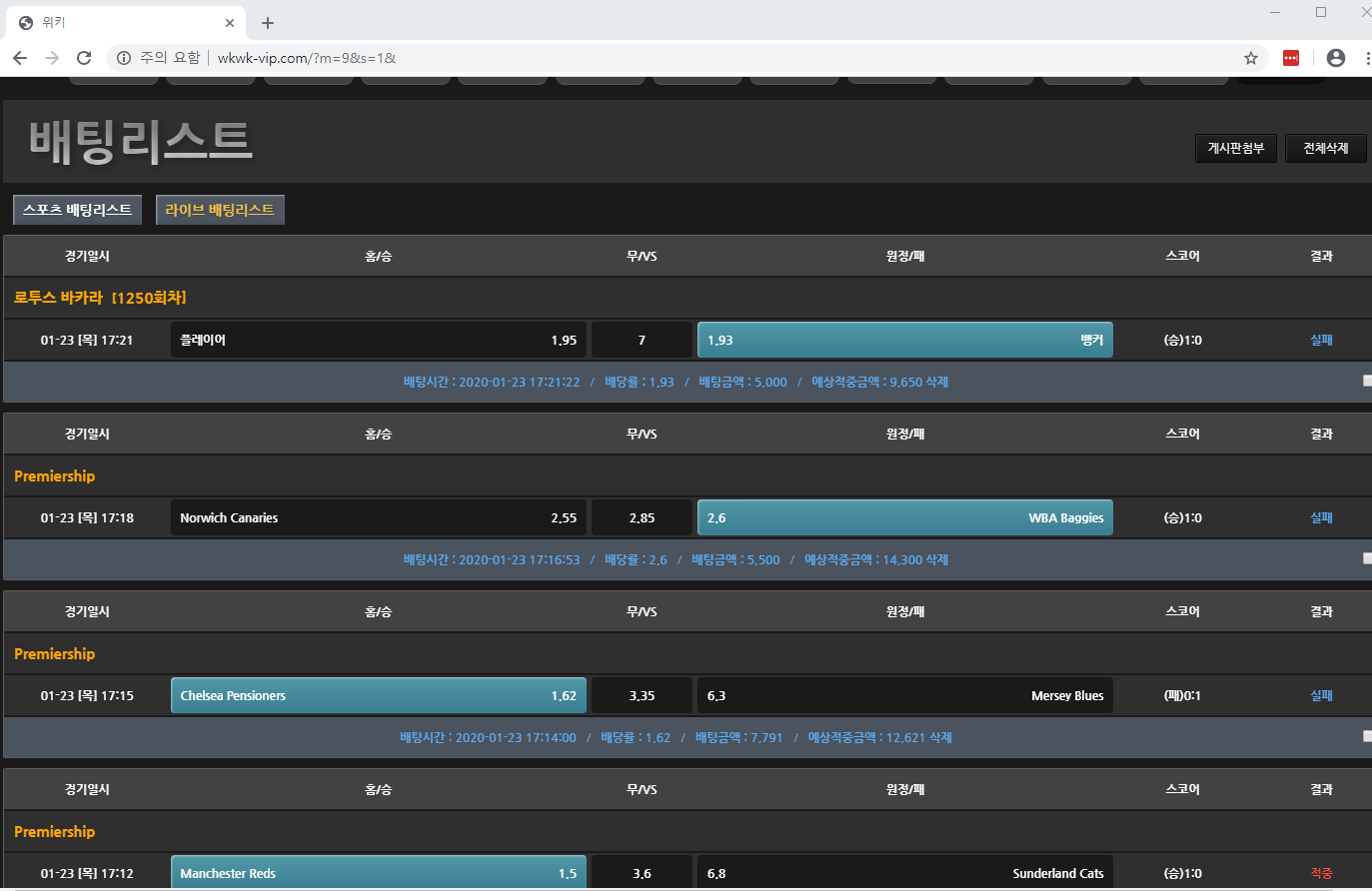Delete the 로투스 바카라 bet via 삭제
1372x891 pixels.
[x=937, y=382]
